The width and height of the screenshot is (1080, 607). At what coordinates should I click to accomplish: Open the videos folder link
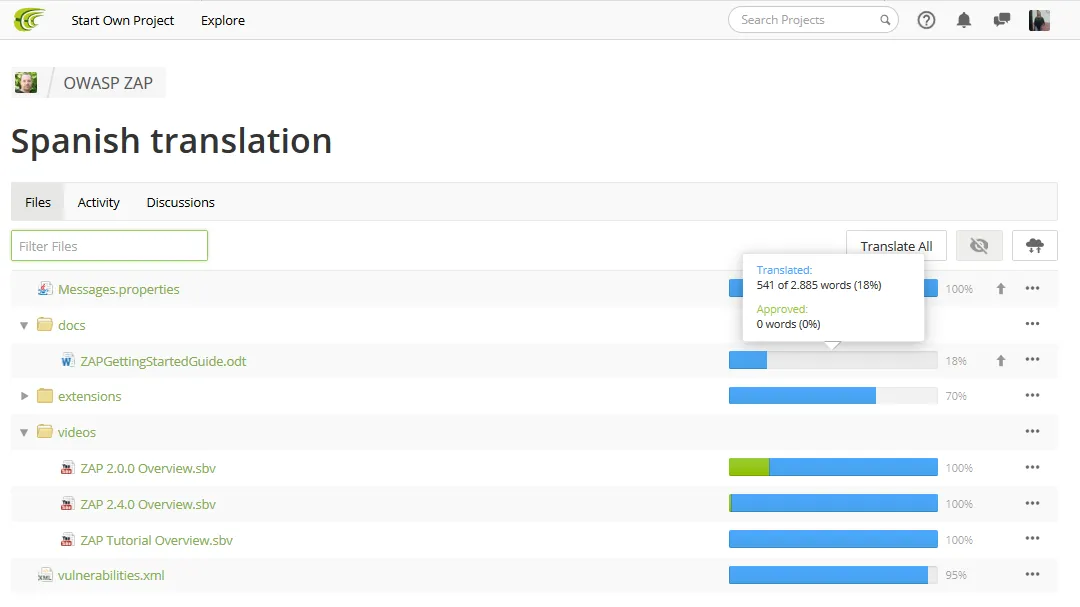[76, 431]
